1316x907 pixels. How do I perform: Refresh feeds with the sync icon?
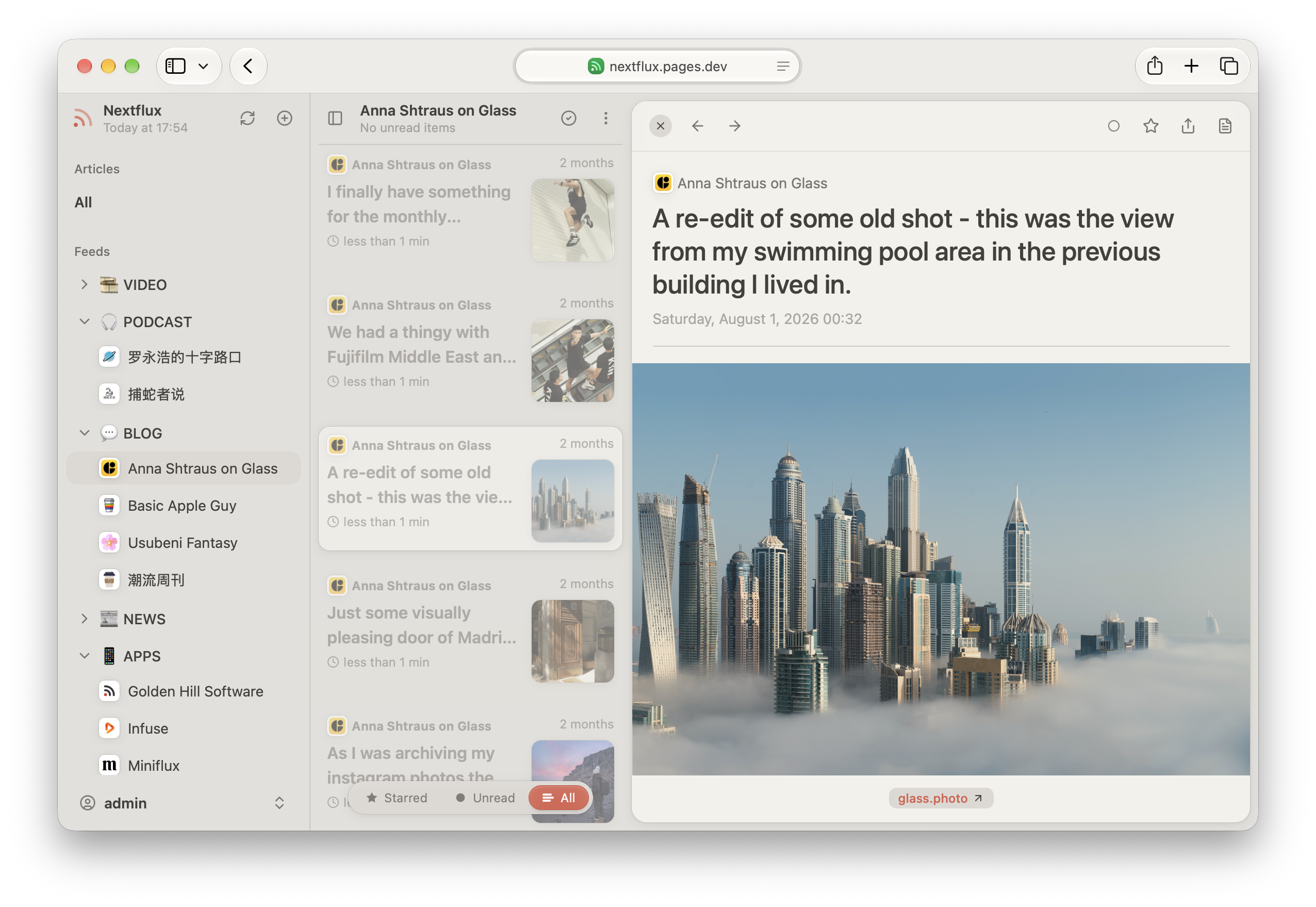[x=247, y=118]
